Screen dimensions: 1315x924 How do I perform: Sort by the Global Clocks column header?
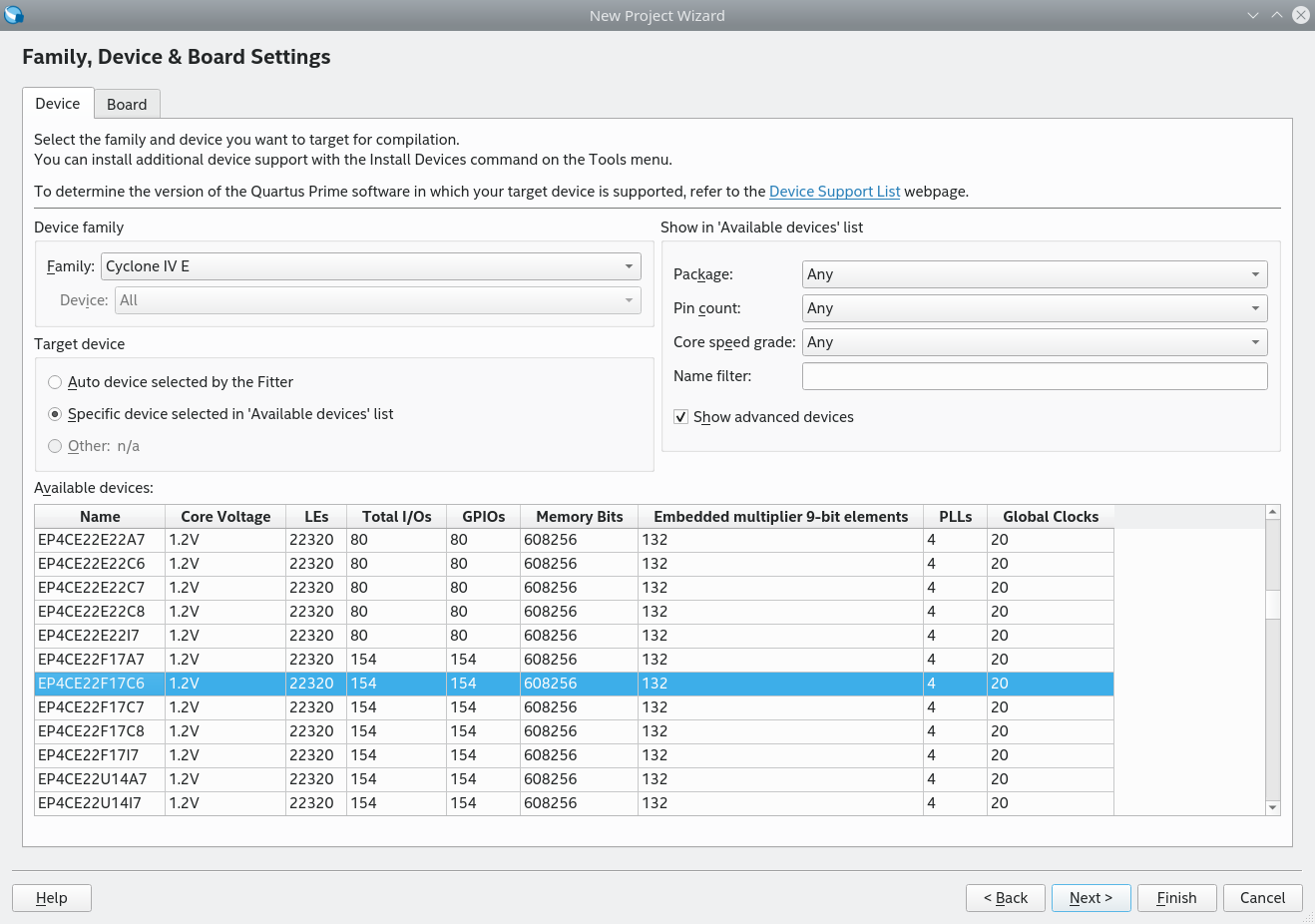click(x=1051, y=517)
